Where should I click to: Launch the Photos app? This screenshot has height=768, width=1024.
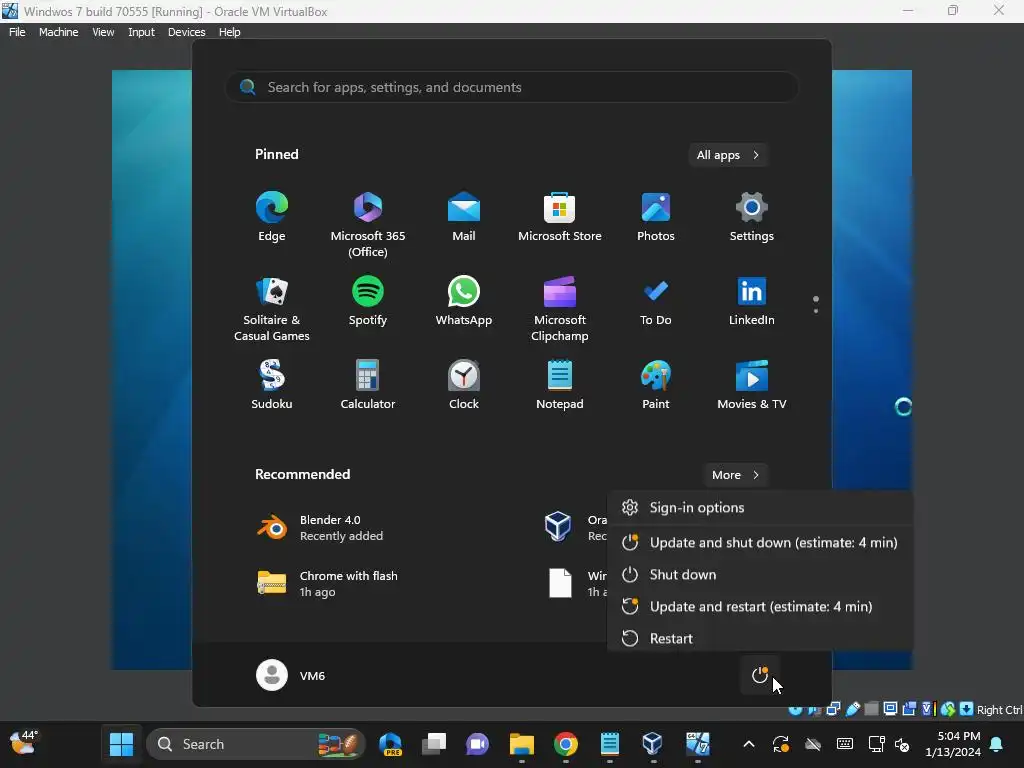tap(656, 217)
